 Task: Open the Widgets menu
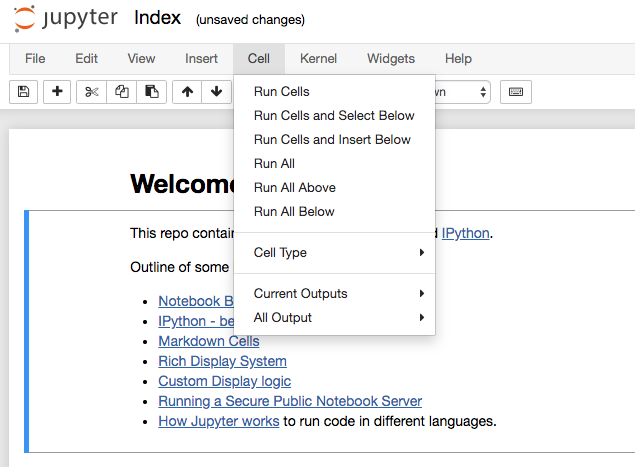[x=391, y=59]
